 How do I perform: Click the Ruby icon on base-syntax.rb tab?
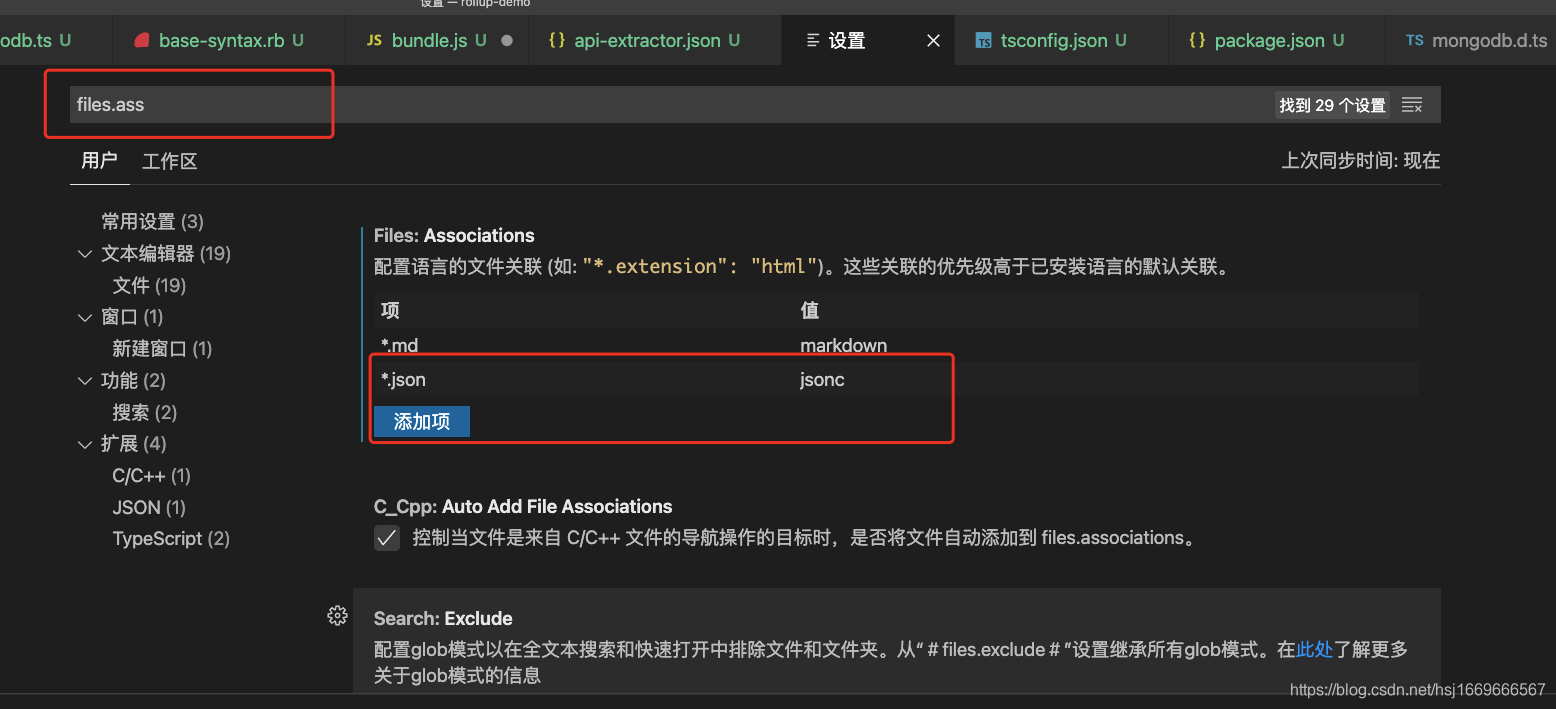coord(141,40)
